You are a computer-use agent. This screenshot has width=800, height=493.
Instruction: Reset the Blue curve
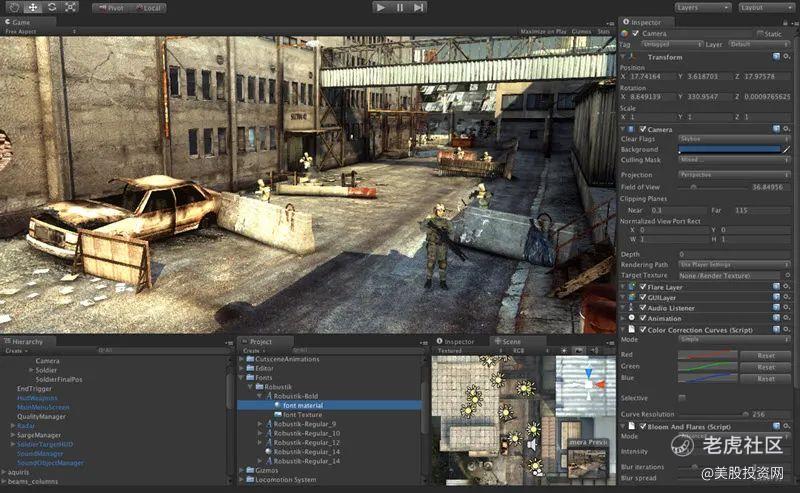pyautogui.click(x=766, y=379)
